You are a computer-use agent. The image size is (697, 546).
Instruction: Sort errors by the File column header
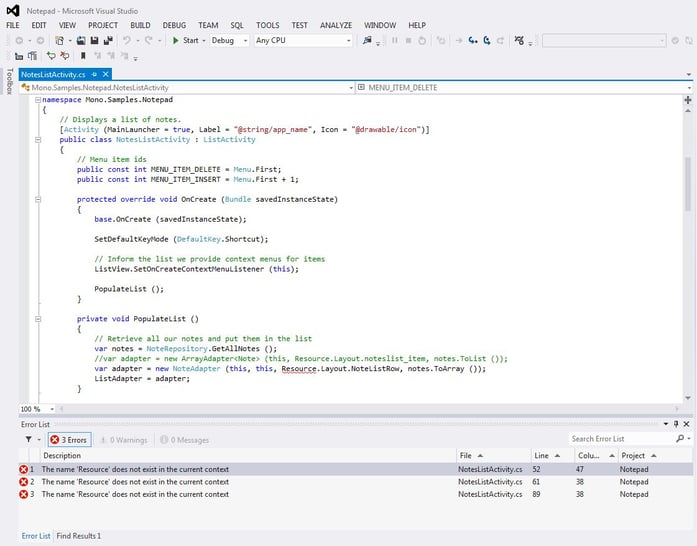(493, 456)
